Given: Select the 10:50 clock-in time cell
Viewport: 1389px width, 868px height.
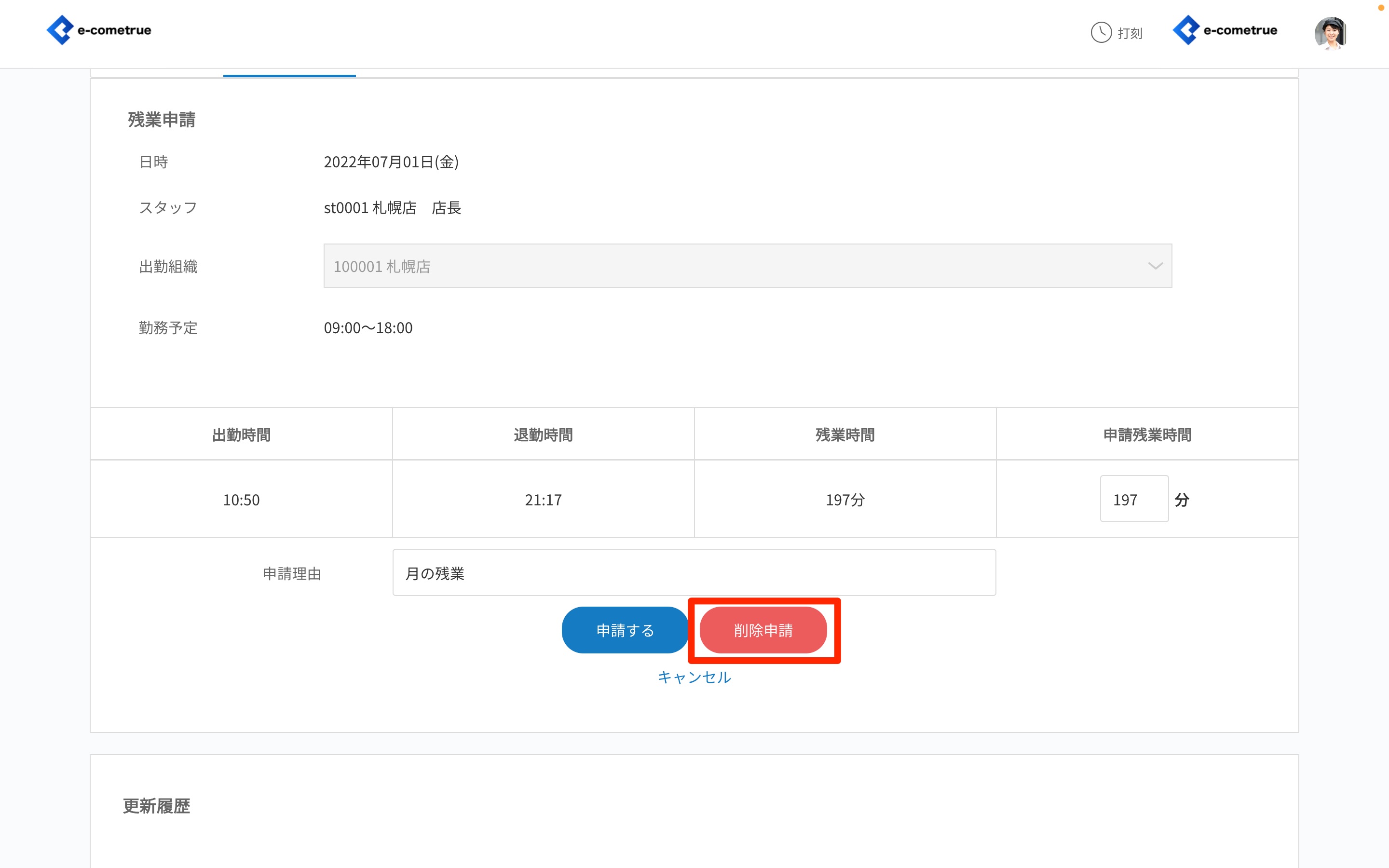Looking at the screenshot, I should (241, 500).
